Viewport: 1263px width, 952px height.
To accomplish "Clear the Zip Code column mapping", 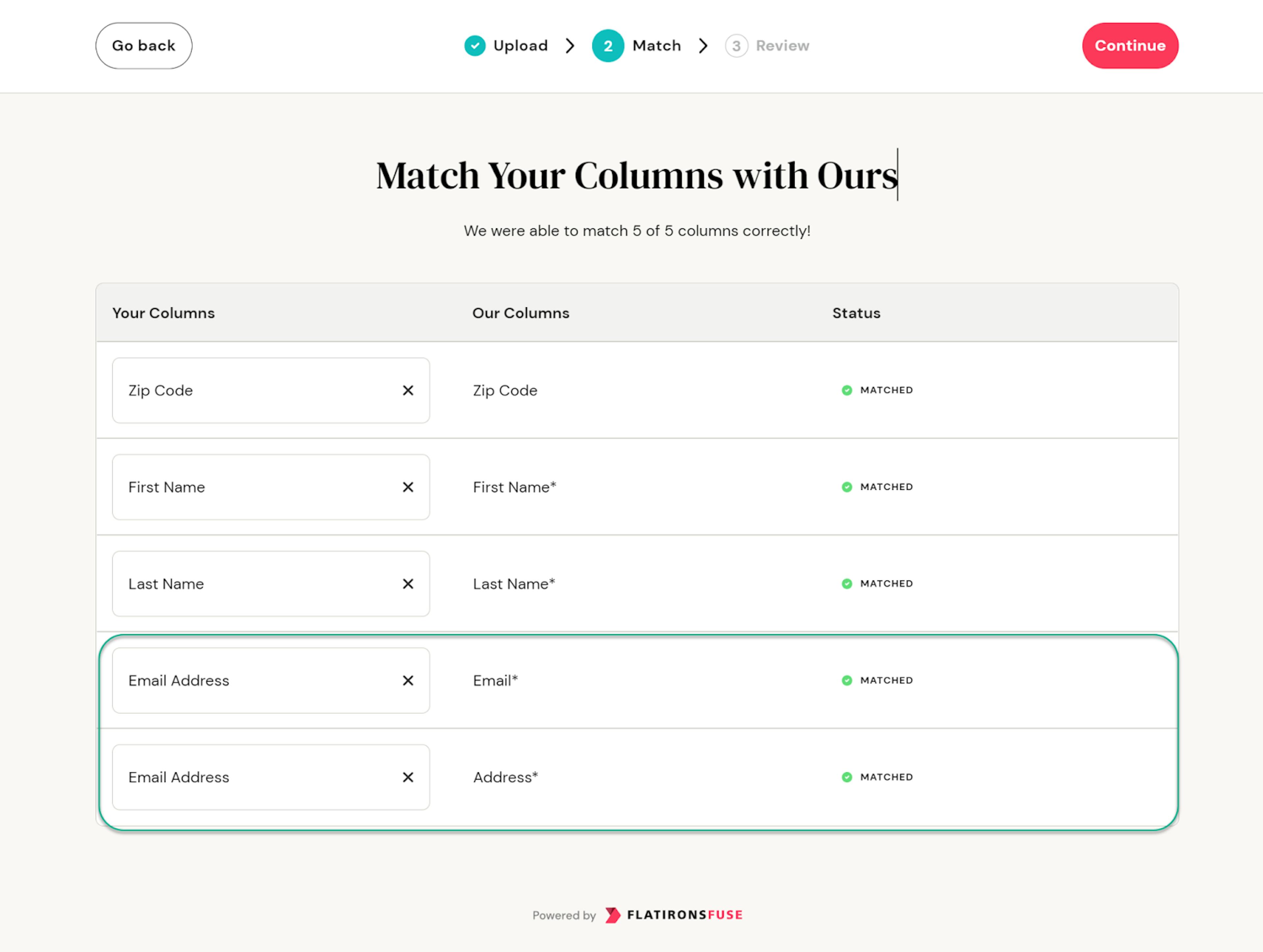I will (408, 390).
